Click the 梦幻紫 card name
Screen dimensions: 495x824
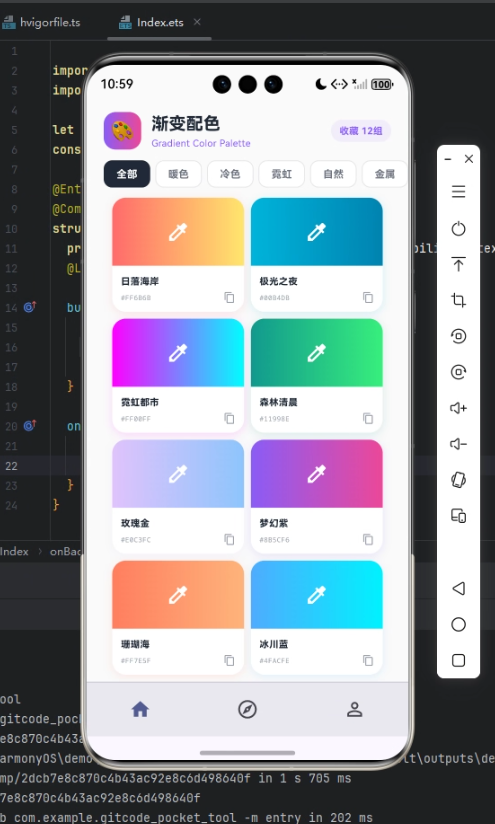(274, 523)
